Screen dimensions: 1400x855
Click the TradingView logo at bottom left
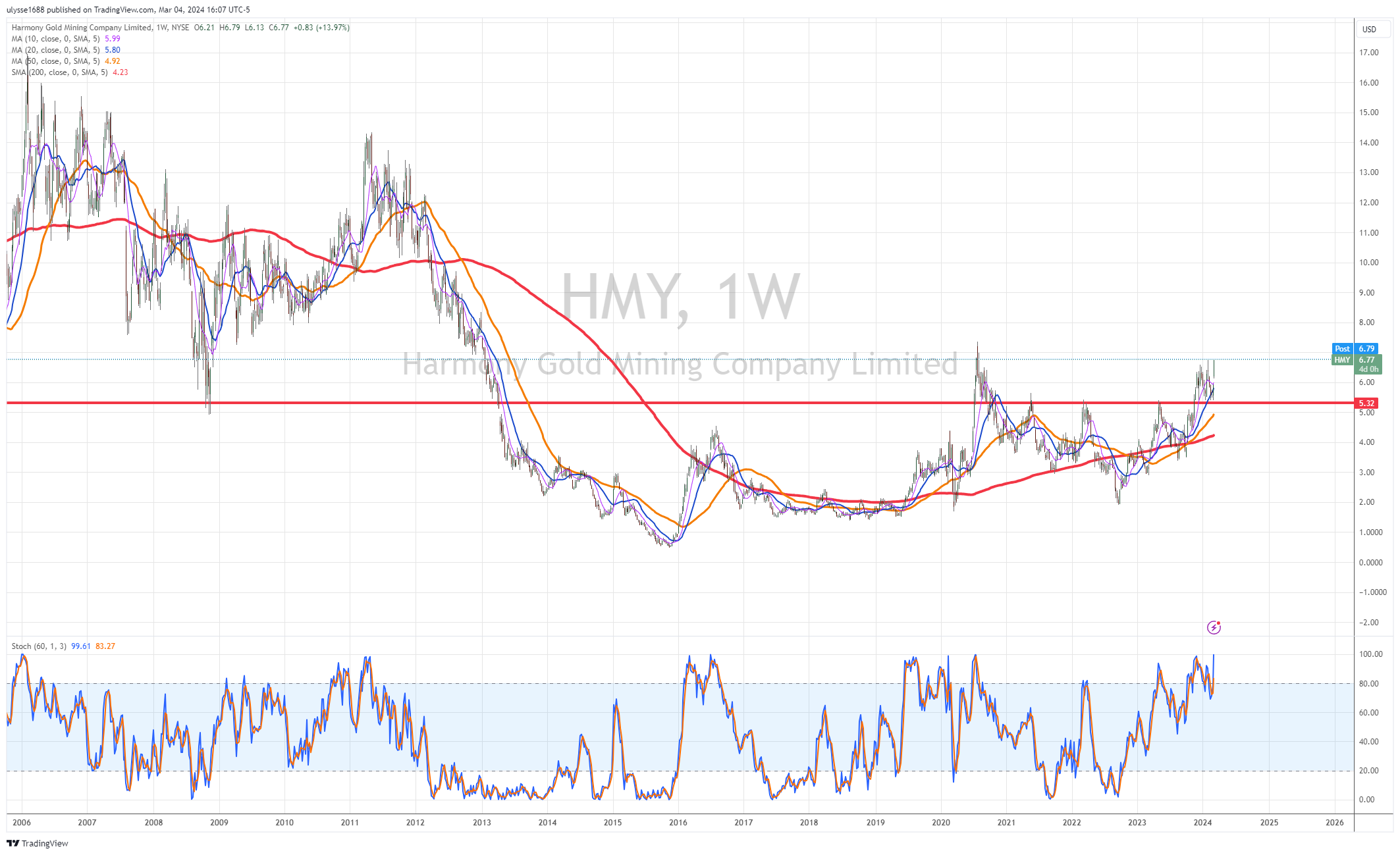[38, 843]
